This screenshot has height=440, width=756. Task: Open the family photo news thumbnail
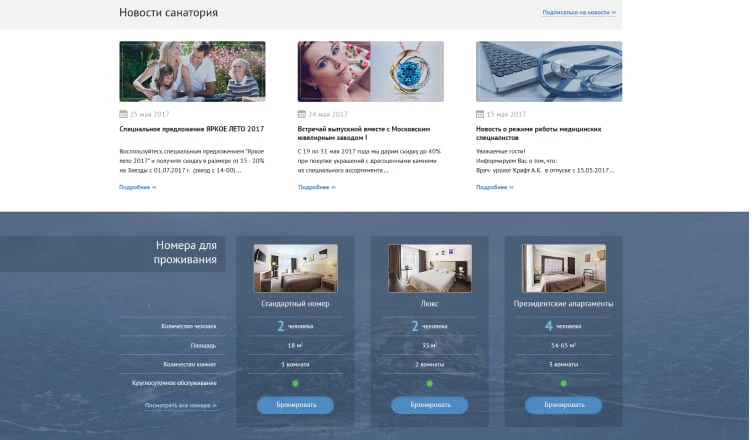[x=192, y=71]
